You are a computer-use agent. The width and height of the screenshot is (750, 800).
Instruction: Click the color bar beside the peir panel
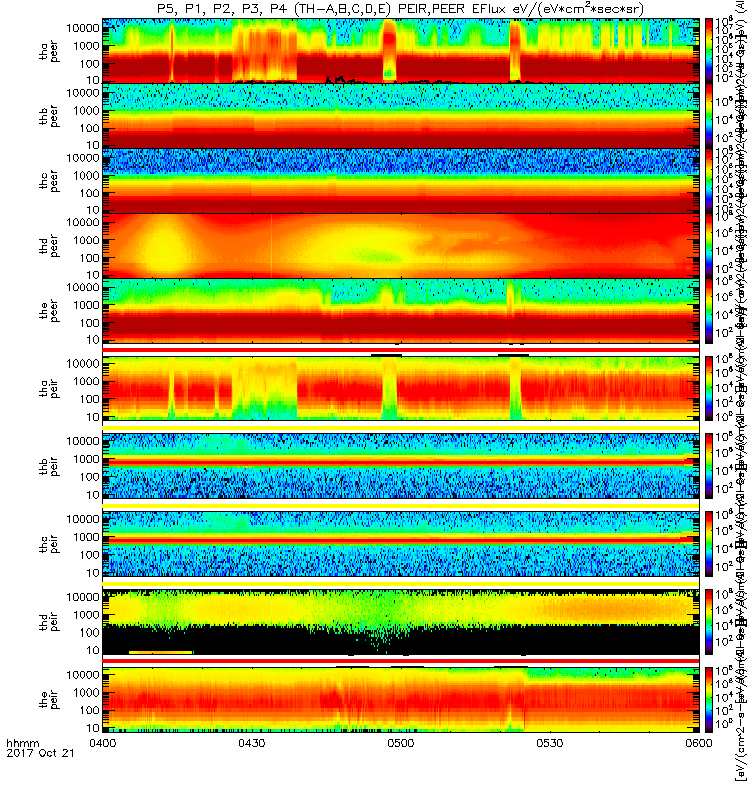(x=709, y=699)
